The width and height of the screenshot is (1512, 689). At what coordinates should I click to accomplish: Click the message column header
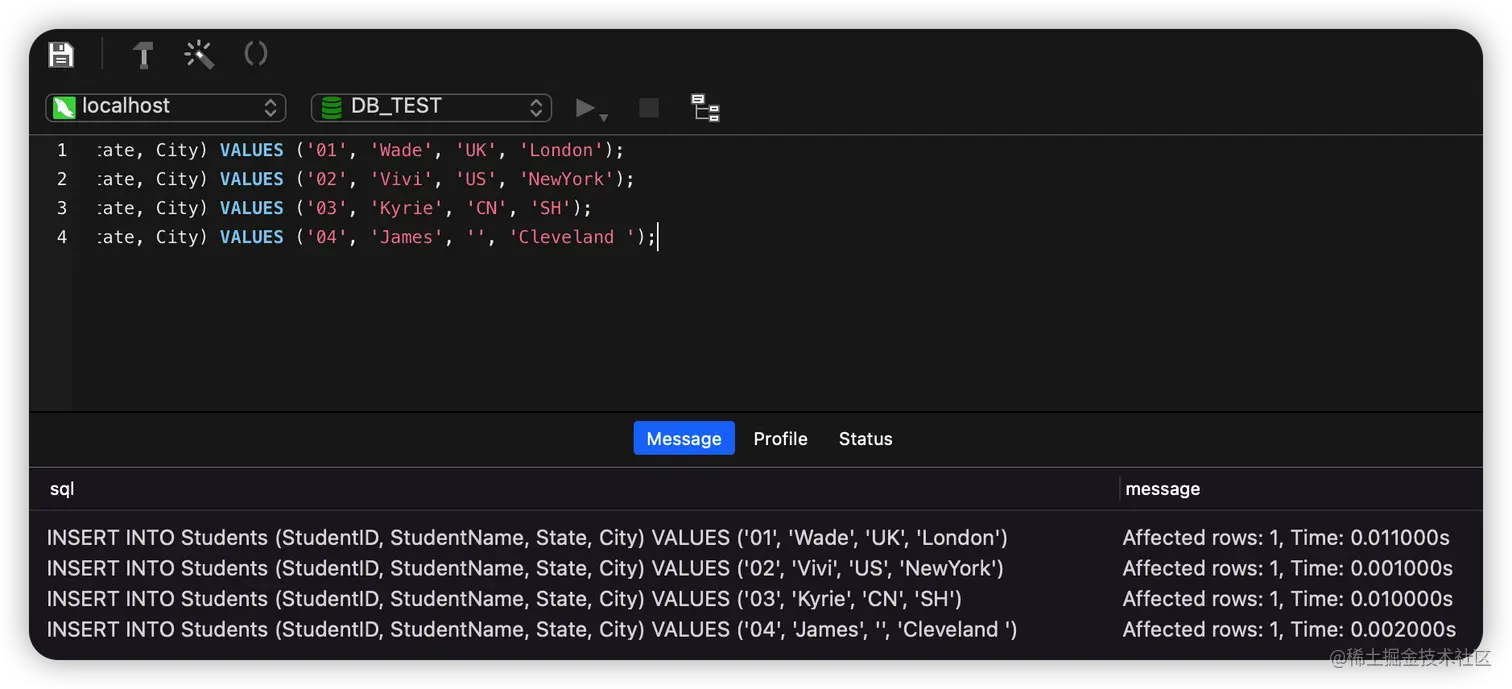point(1162,489)
